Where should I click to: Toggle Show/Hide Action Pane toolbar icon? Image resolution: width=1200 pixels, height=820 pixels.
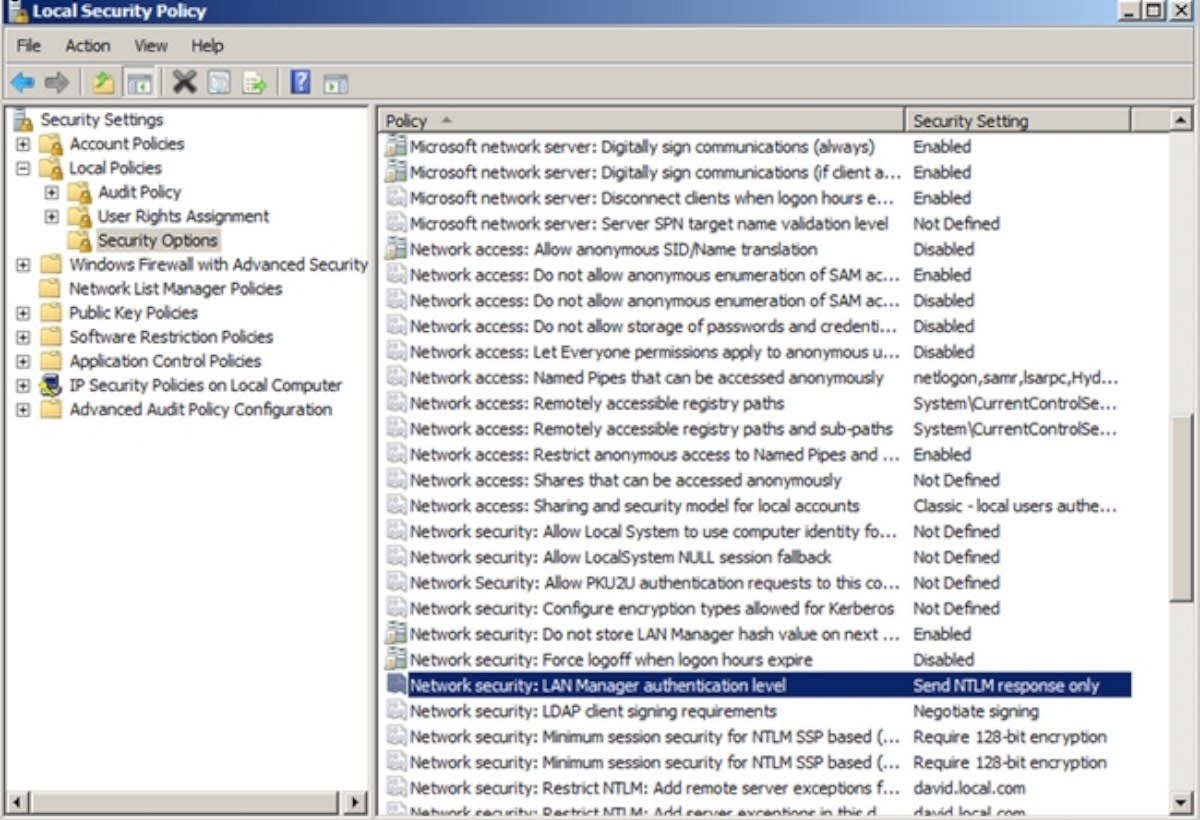tap(336, 82)
